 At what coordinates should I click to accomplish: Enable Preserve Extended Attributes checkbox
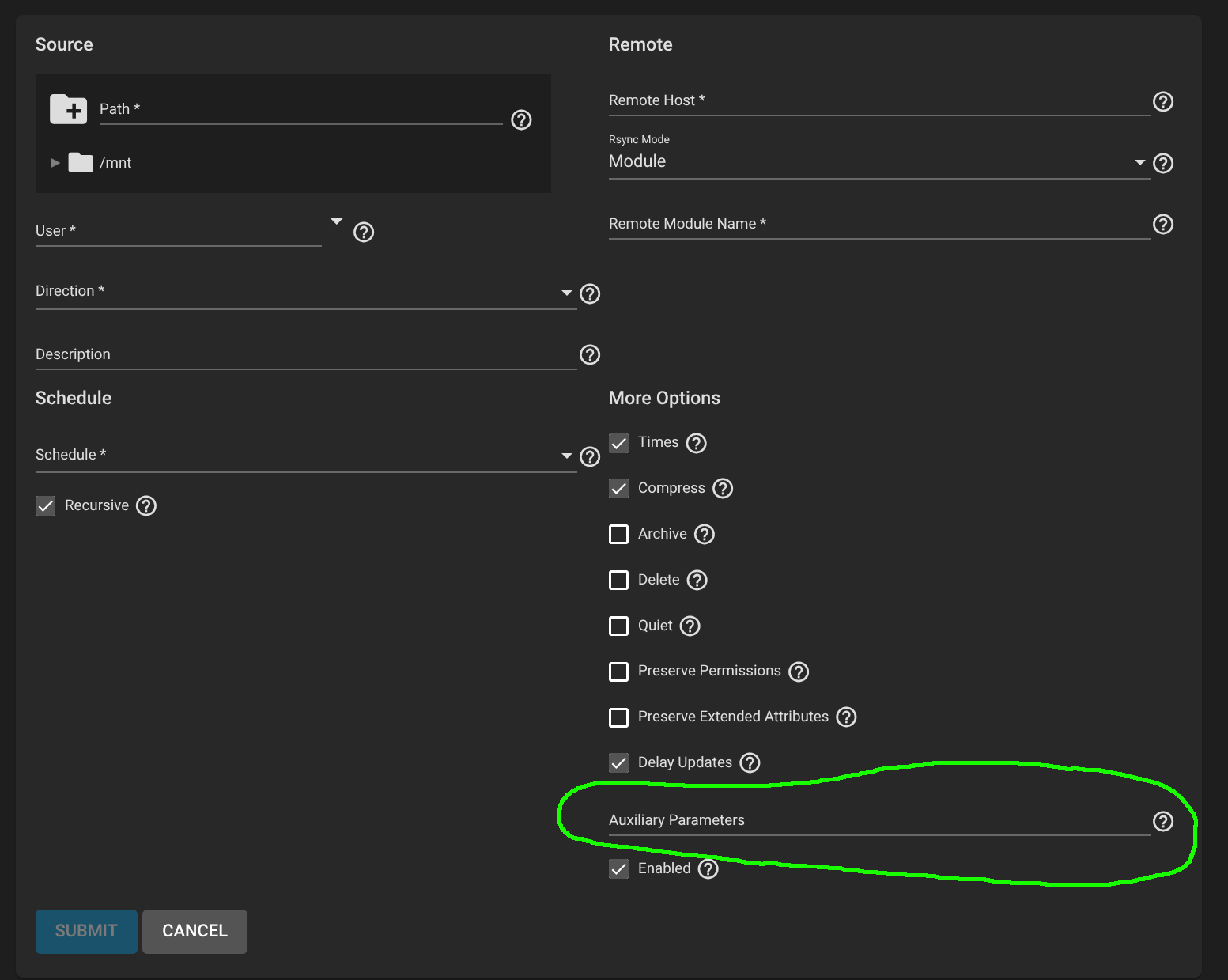click(619, 717)
